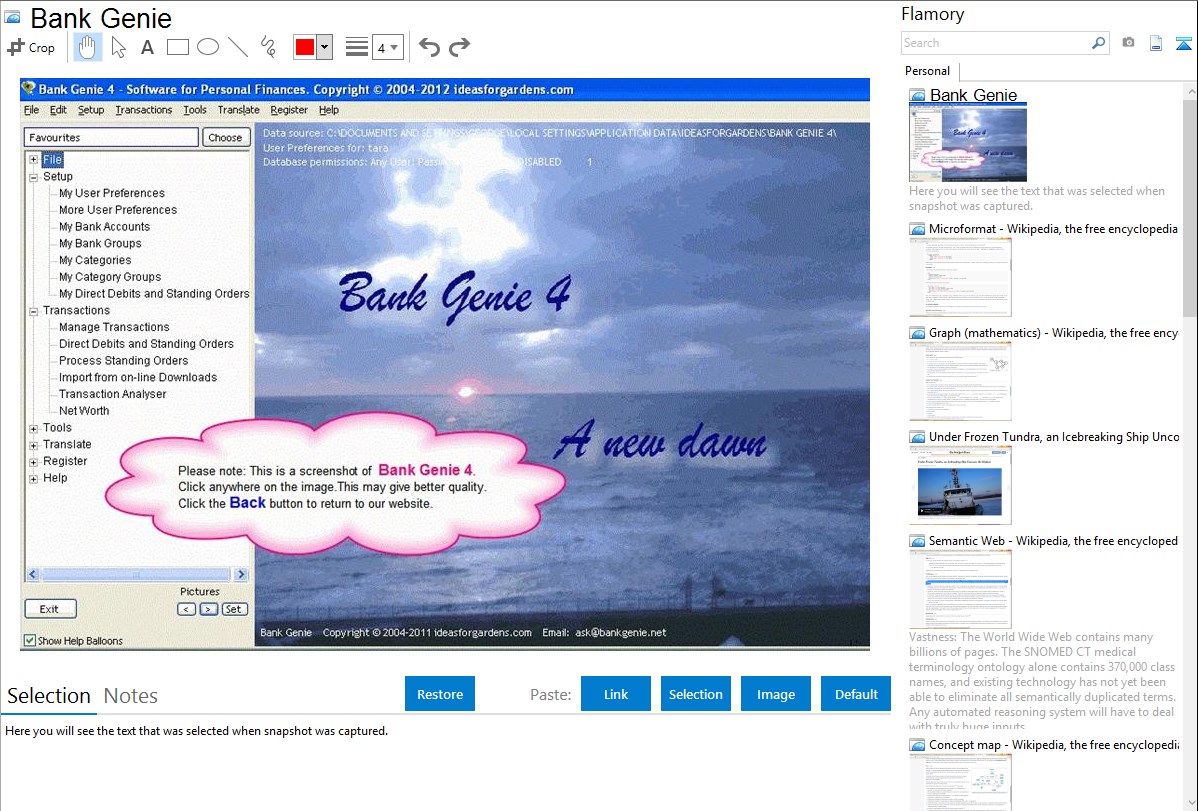Open the Setup menu in Bank Genie

(x=91, y=110)
